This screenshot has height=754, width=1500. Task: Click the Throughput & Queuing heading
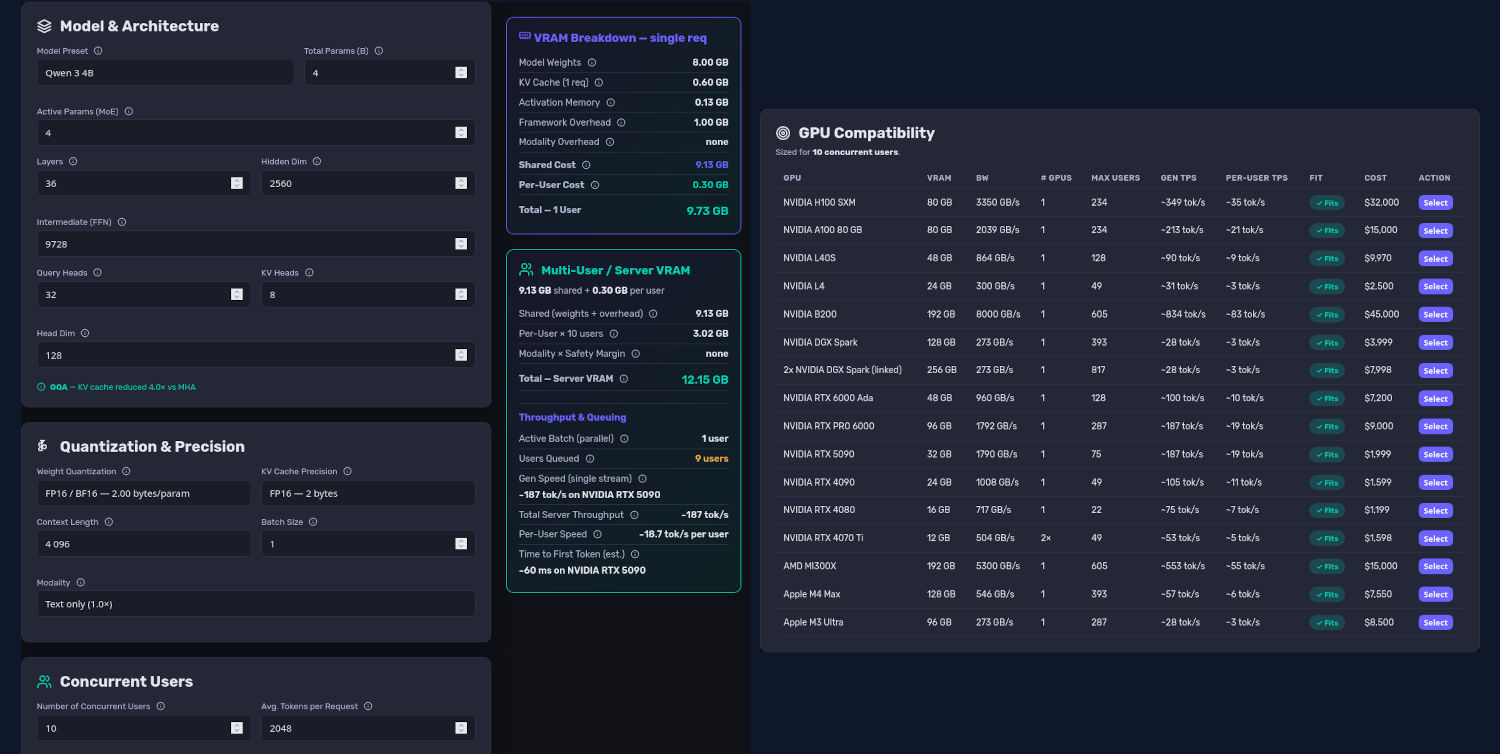click(572, 418)
